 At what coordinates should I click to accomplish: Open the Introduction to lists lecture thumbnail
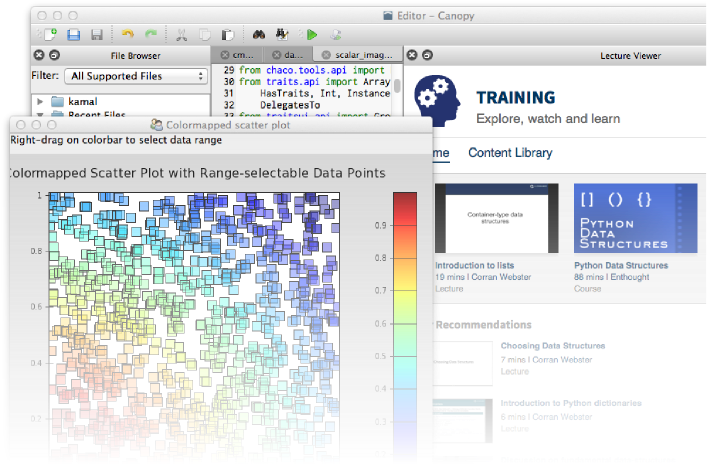tap(496, 218)
